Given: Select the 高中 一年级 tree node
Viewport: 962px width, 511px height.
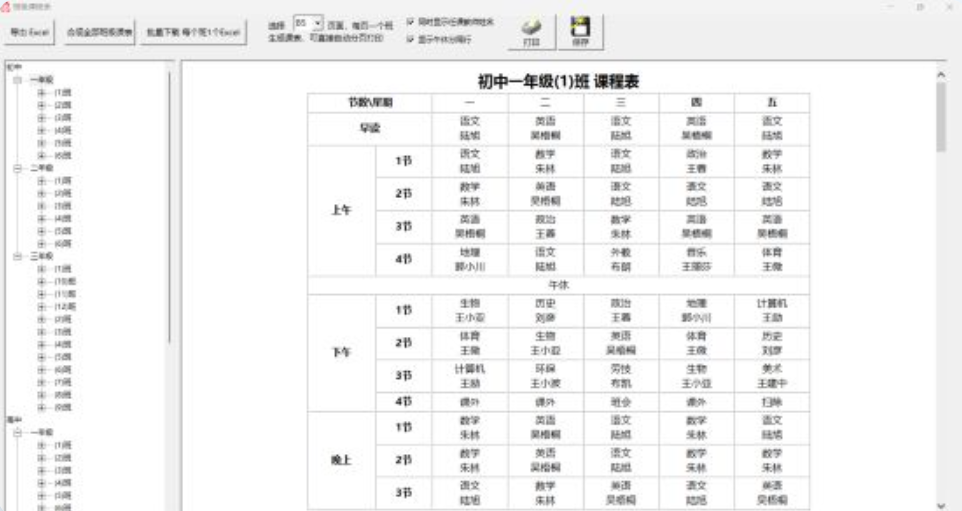Looking at the screenshot, I should tap(41, 431).
